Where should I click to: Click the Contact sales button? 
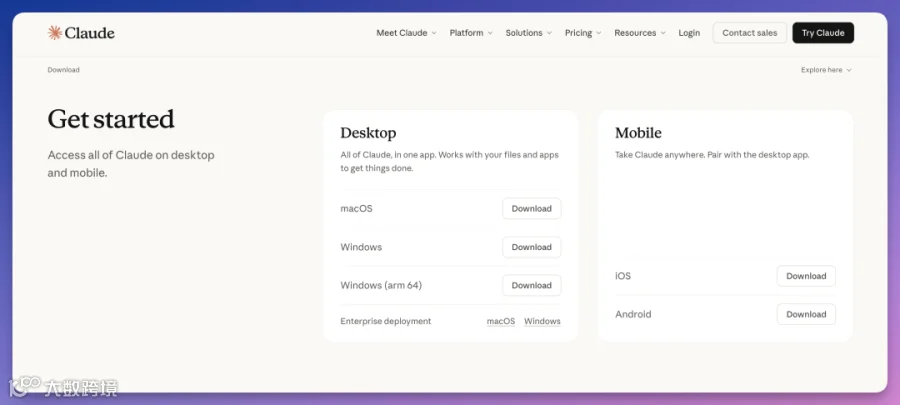pyautogui.click(x=750, y=33)
